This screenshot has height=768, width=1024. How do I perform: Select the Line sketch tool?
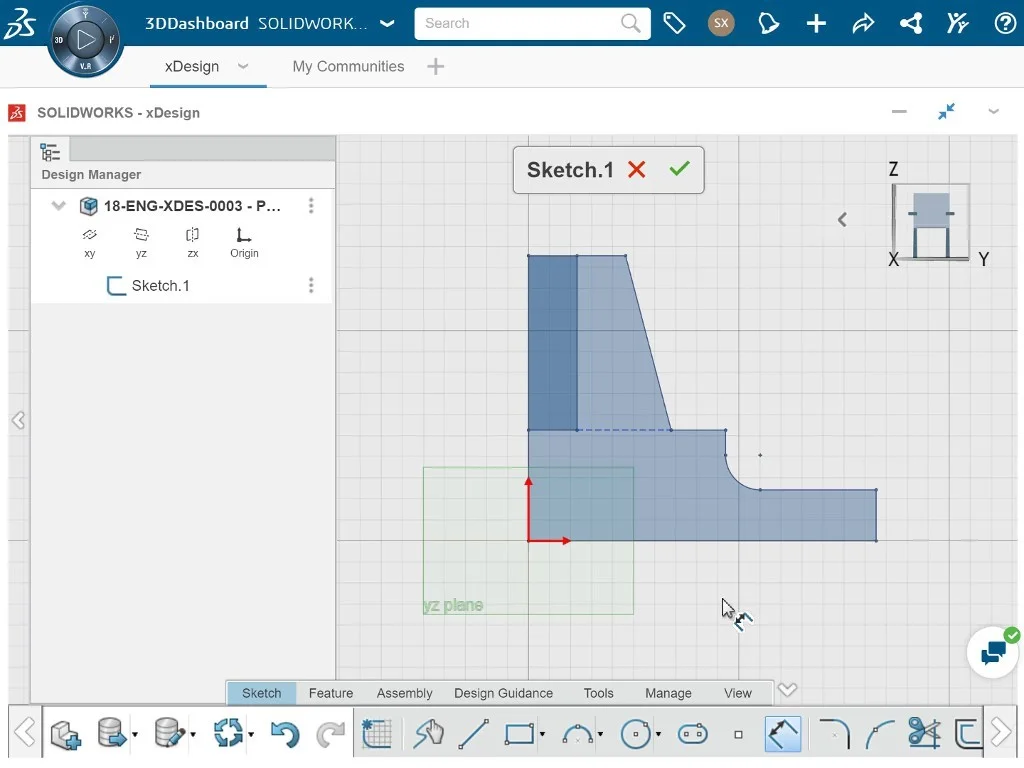coord(473,734)
